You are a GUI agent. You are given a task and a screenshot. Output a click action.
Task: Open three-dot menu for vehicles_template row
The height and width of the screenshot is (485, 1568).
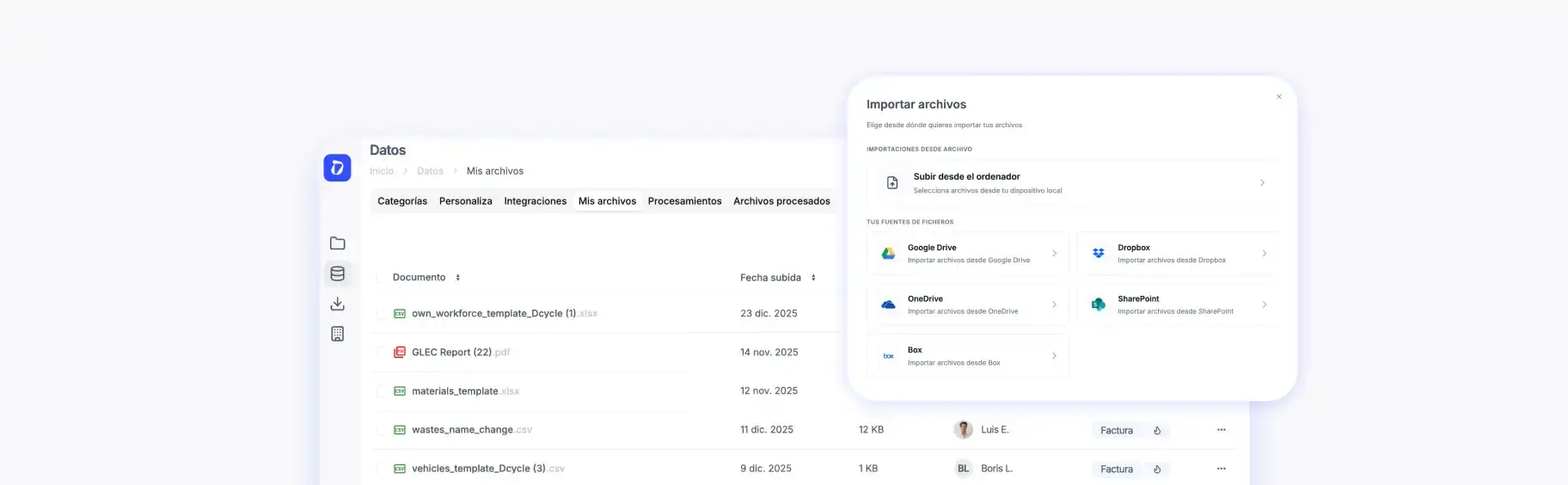tap(1221, 469)
